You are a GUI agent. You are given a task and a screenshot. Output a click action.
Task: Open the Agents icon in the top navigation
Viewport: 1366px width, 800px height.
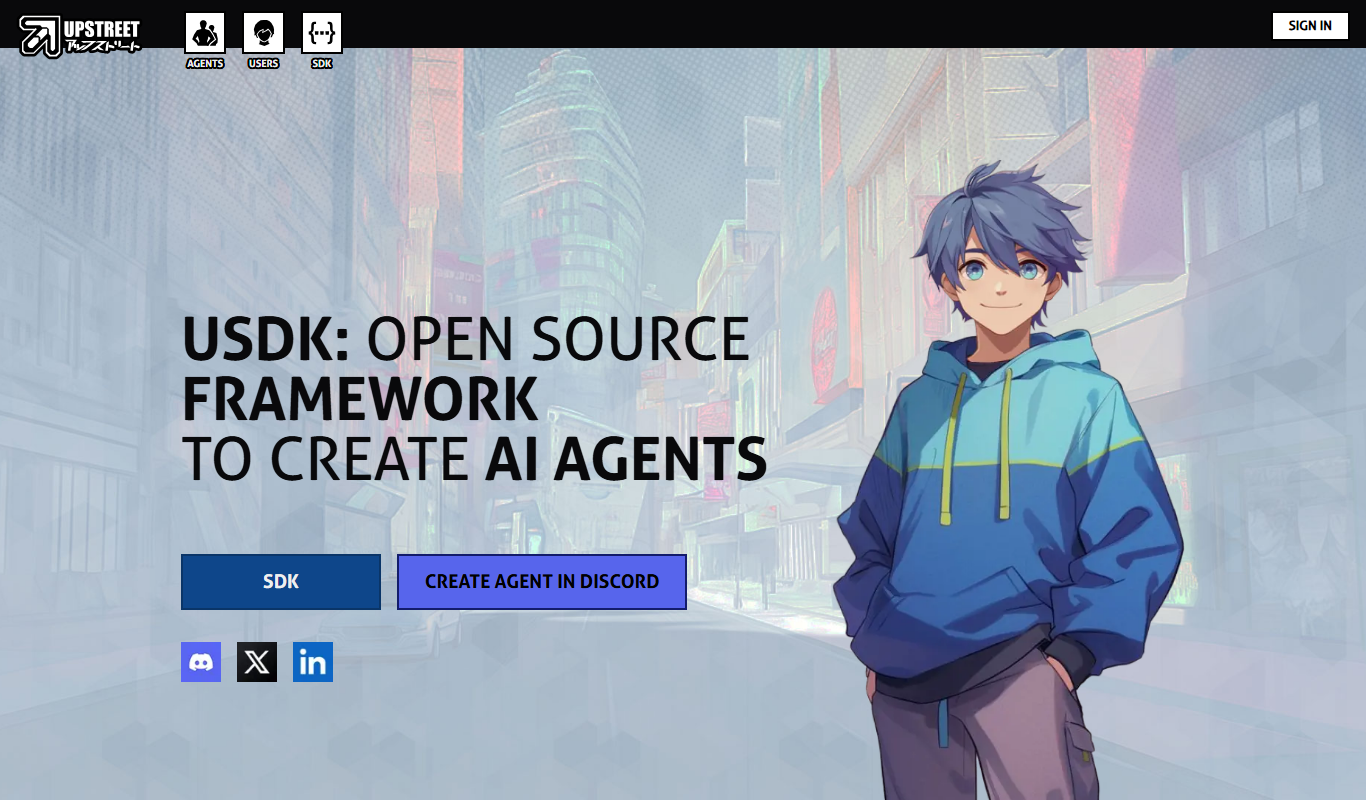205,33
